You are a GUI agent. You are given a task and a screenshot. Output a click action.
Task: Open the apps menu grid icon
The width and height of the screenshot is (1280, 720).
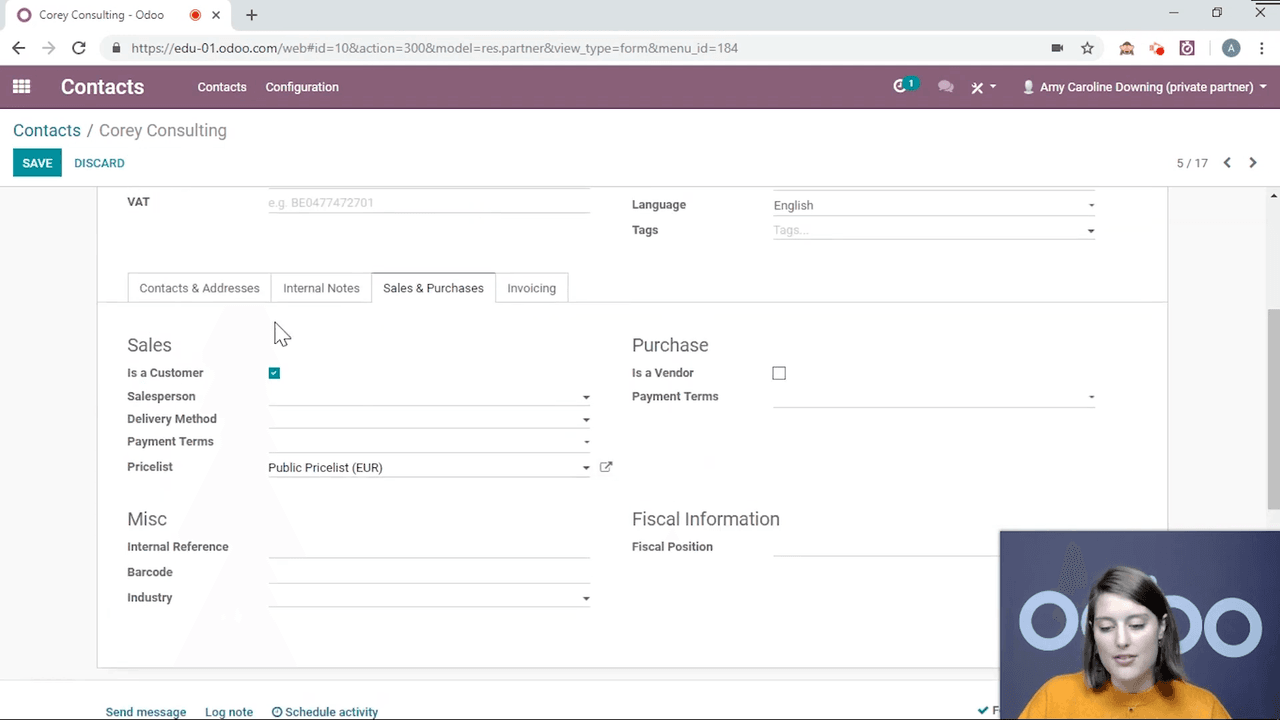[x=21, y=87]
